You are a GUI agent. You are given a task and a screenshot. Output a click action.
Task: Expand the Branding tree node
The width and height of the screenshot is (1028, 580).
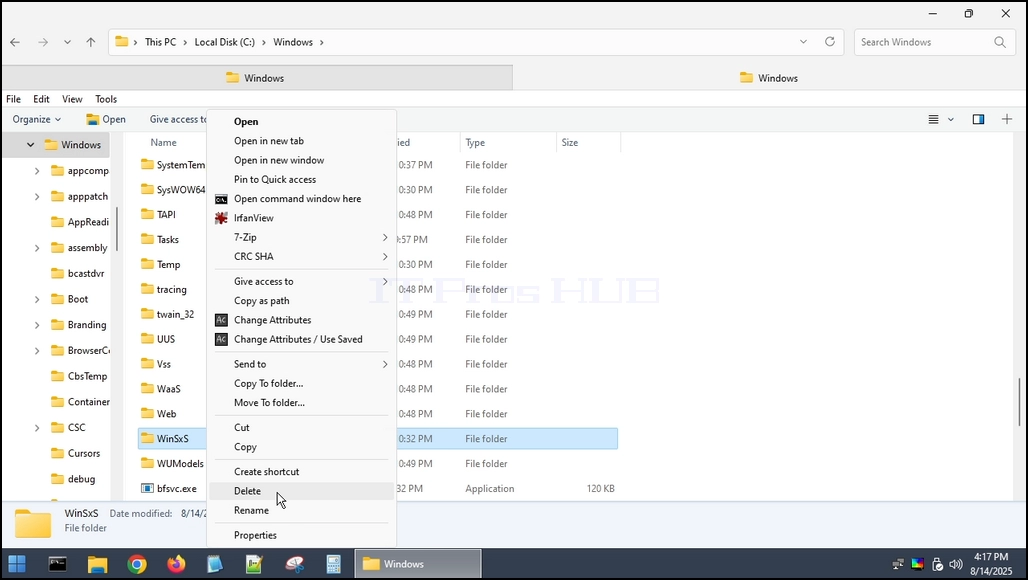(37, 325)
